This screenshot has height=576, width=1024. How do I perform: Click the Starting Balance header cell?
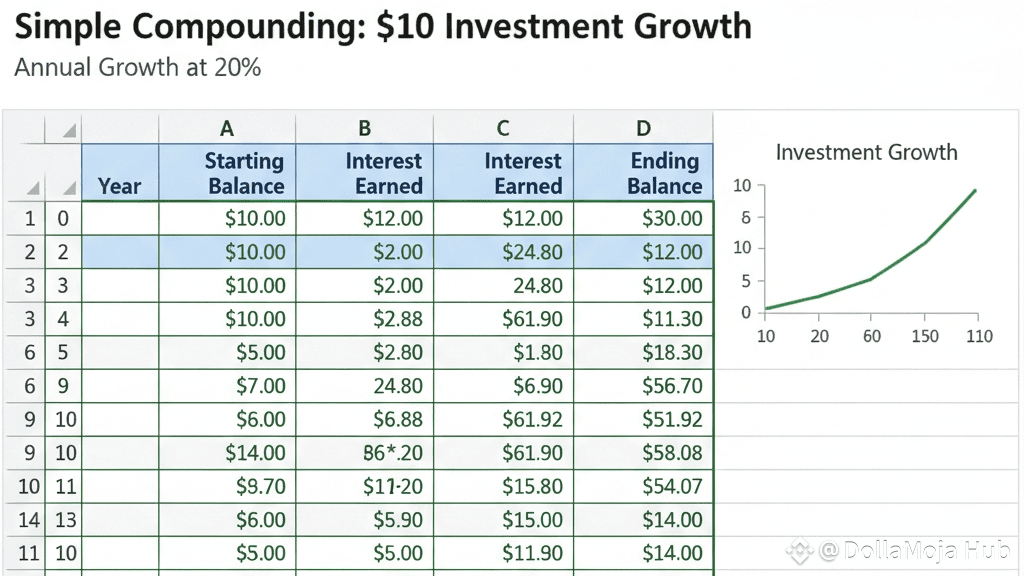pos(227,173)
